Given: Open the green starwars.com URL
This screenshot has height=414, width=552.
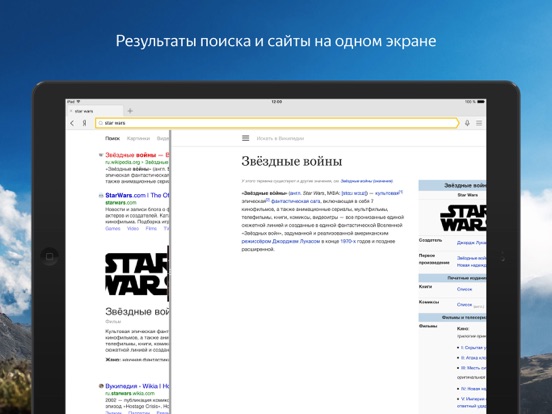Looking at the screenshot, I should click(x=121, y=203).
